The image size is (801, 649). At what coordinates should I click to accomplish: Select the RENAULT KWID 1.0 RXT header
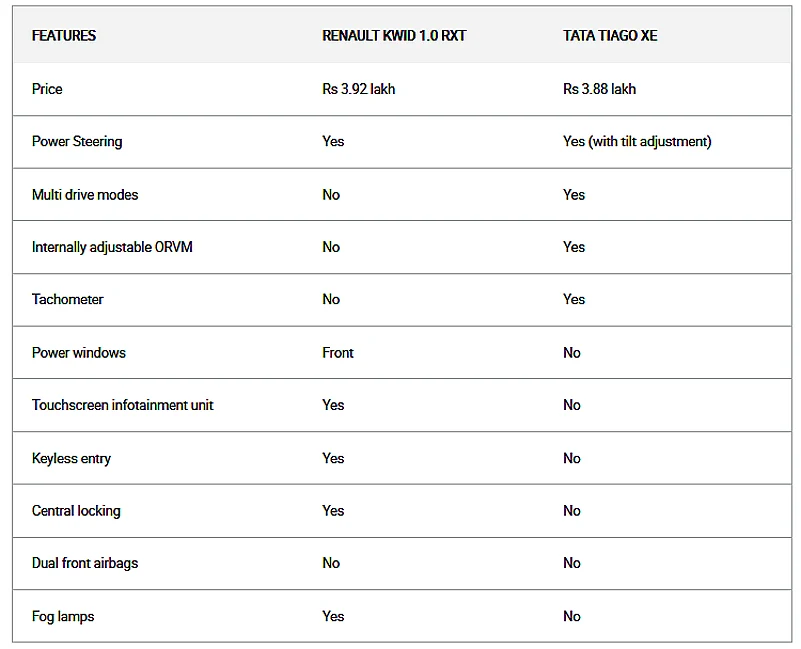(394, 36)
